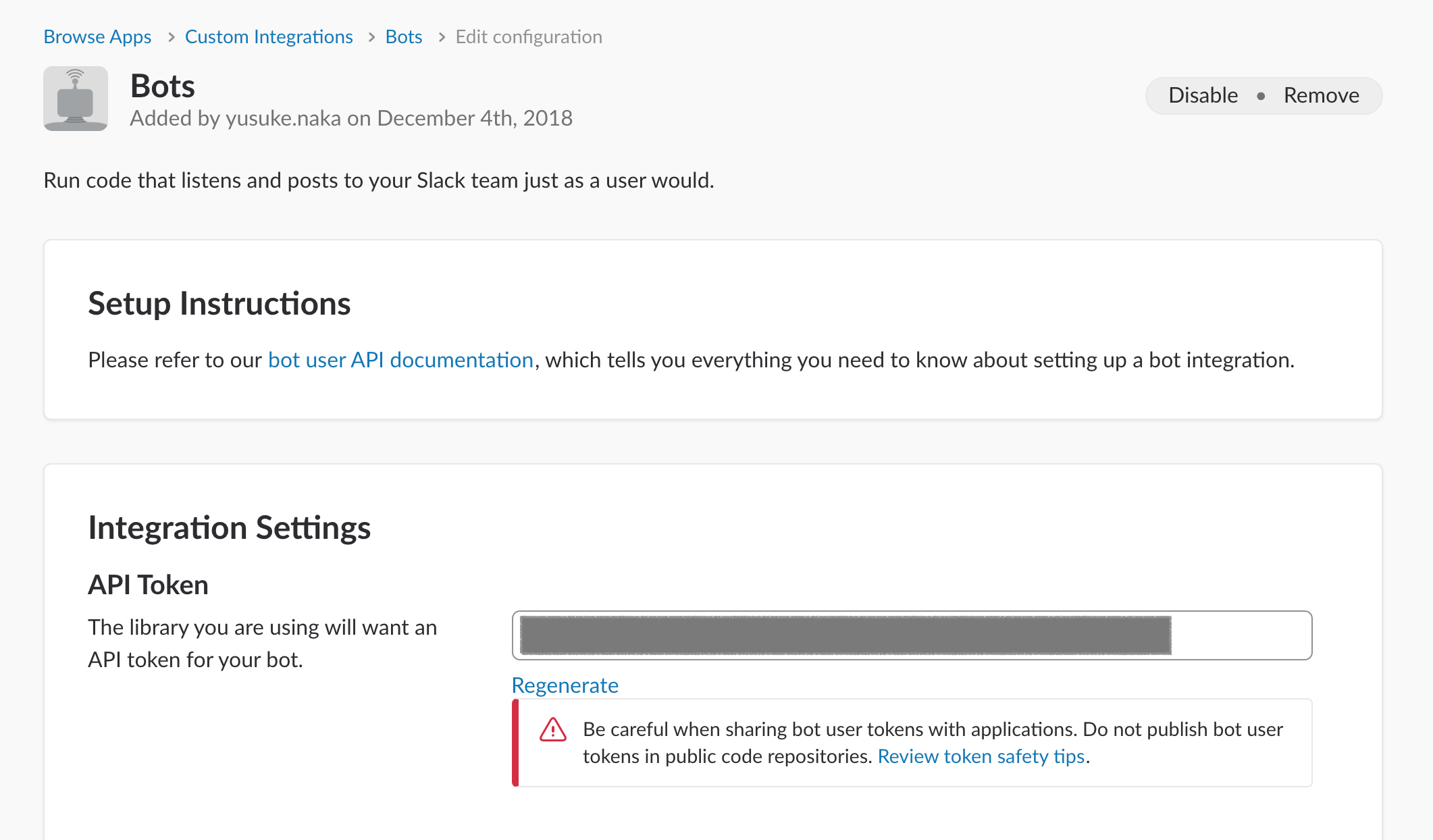The image size is (1433, 840).
Task: Click the Setup Instructions heading
Action: tap(219, 303)
